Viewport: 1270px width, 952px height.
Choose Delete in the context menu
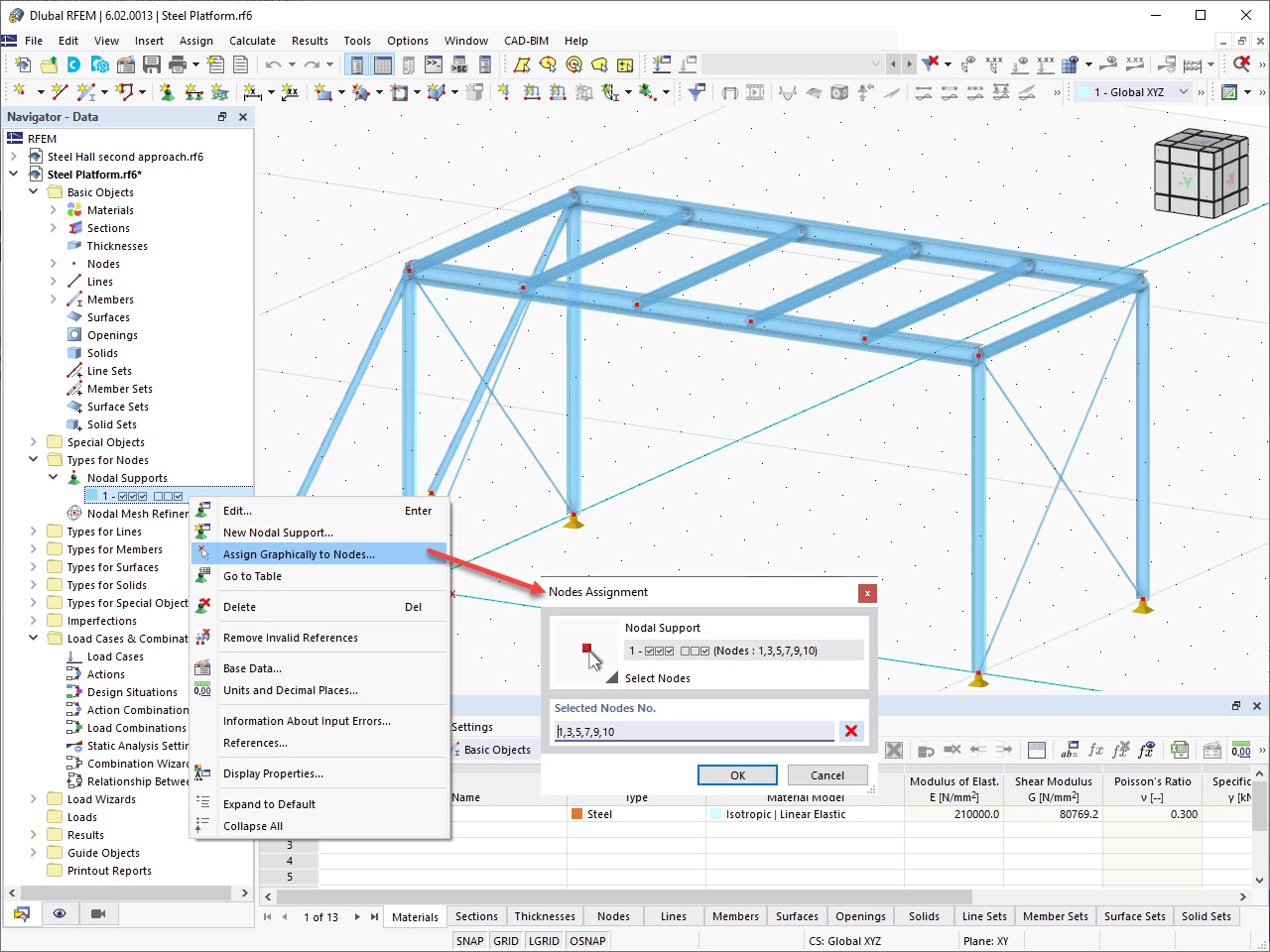coord(319,607)
